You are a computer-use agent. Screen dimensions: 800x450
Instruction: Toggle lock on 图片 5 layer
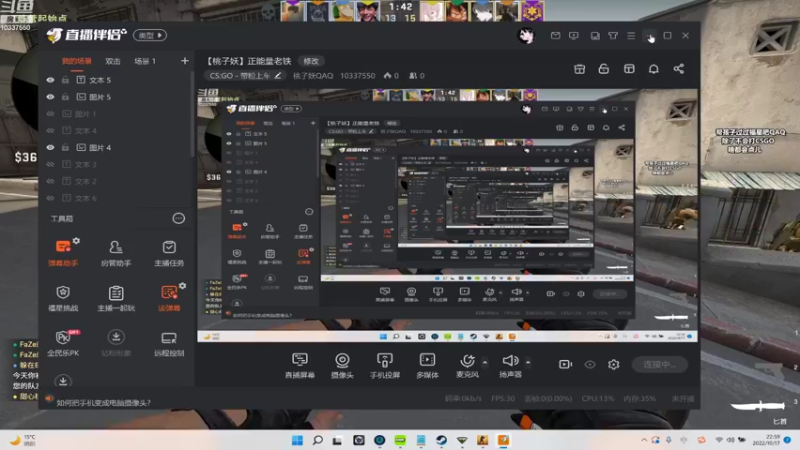pyautogui.click(x=65, y=97)
